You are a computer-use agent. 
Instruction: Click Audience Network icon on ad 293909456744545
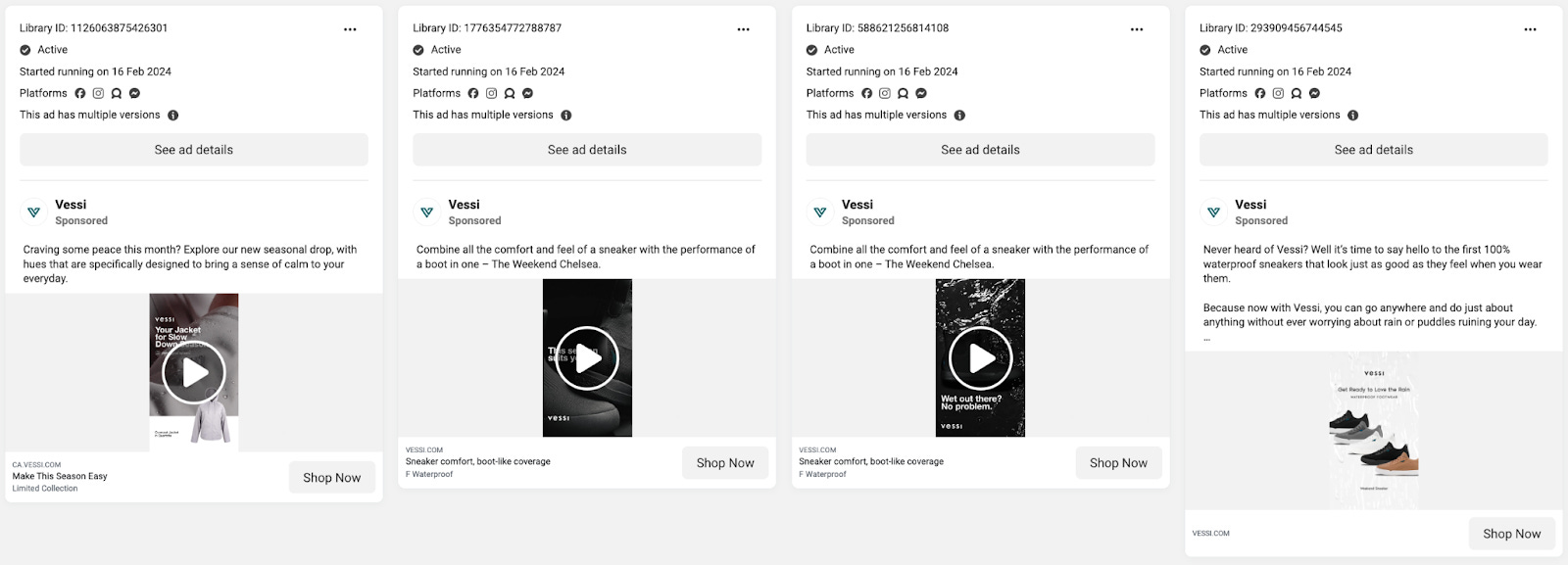click(x=1297, y=93)
